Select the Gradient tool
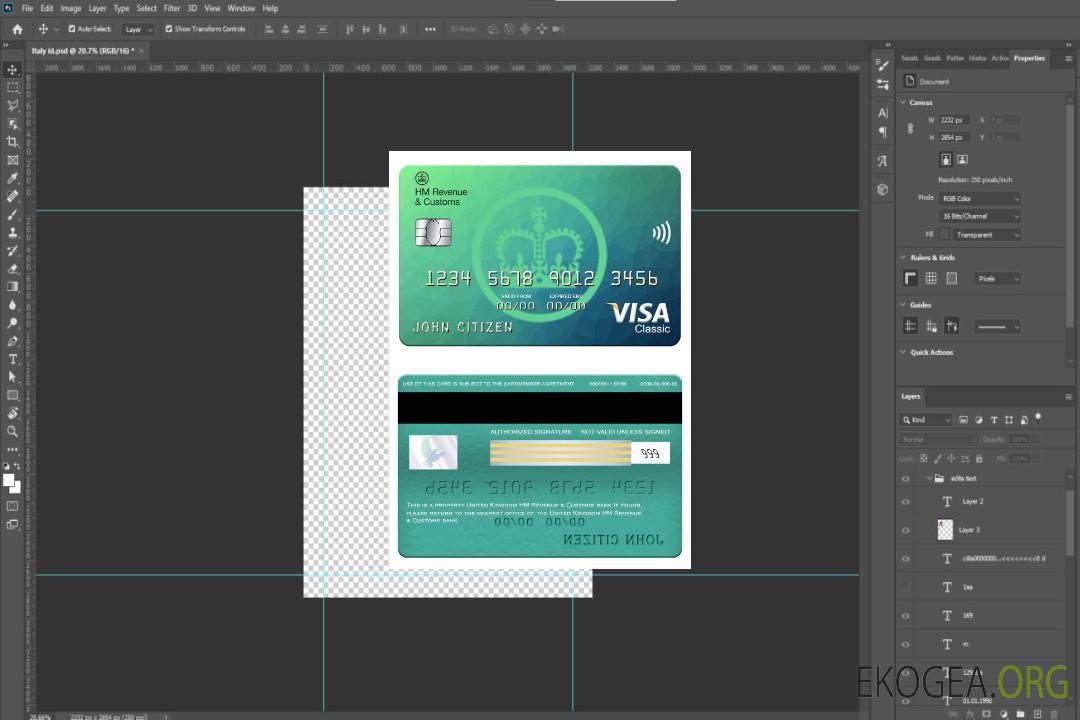The width and height of the screenshot is (1080, 720). [12, 287]
